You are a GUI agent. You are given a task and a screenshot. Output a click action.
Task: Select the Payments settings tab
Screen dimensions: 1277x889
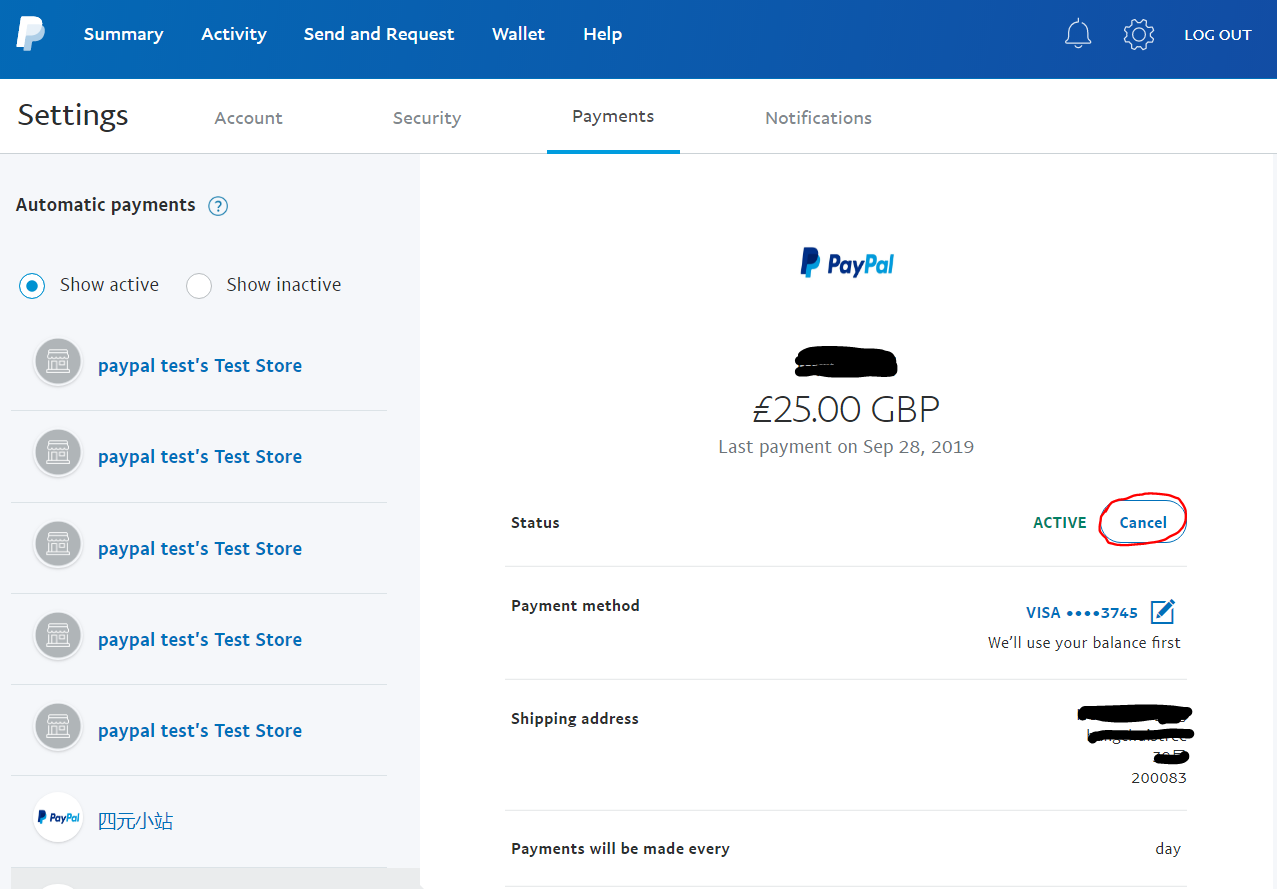(613, 117)
